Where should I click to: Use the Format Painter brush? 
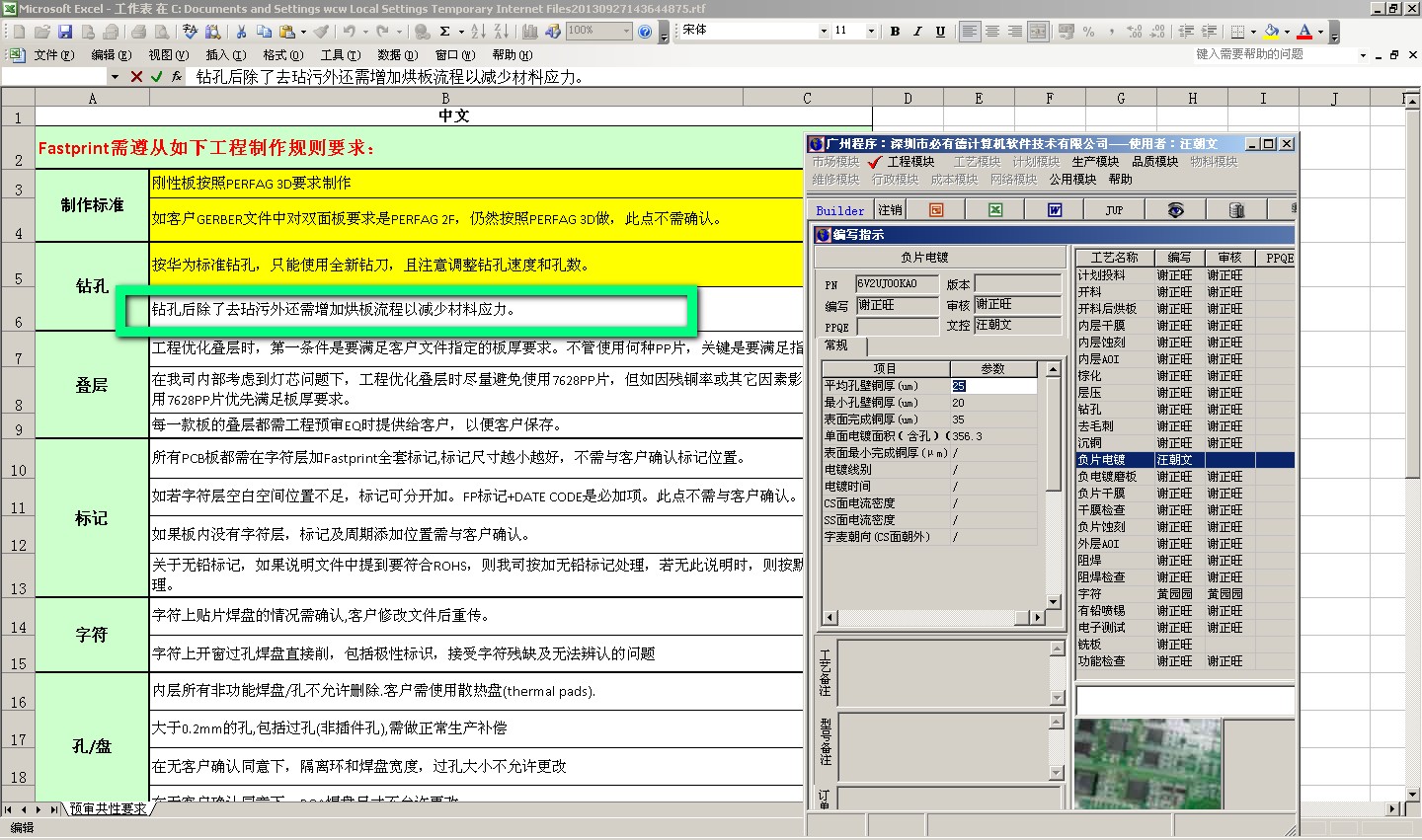pos(321,32)
